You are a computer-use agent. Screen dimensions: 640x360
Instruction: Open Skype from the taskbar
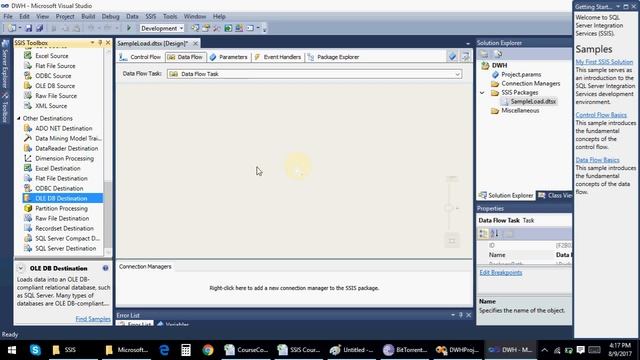[35, 350]
